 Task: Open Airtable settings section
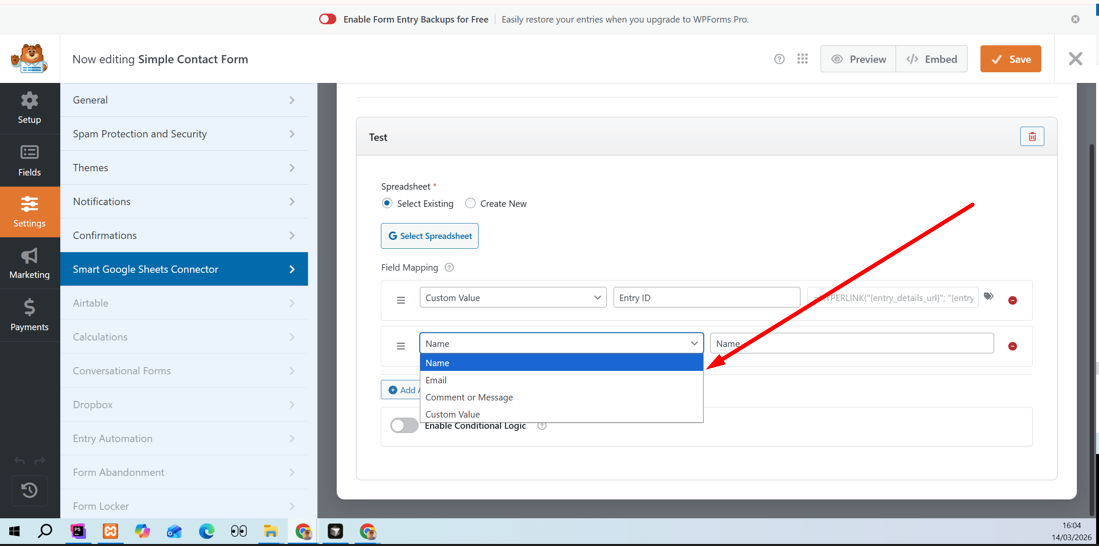pyautogui.click(x=184, y=303)
